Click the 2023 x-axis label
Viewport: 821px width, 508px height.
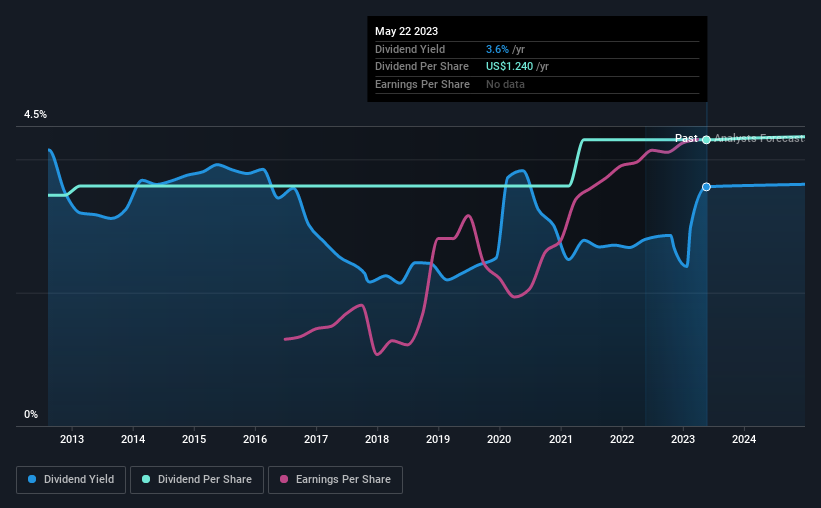coord(683,439)
